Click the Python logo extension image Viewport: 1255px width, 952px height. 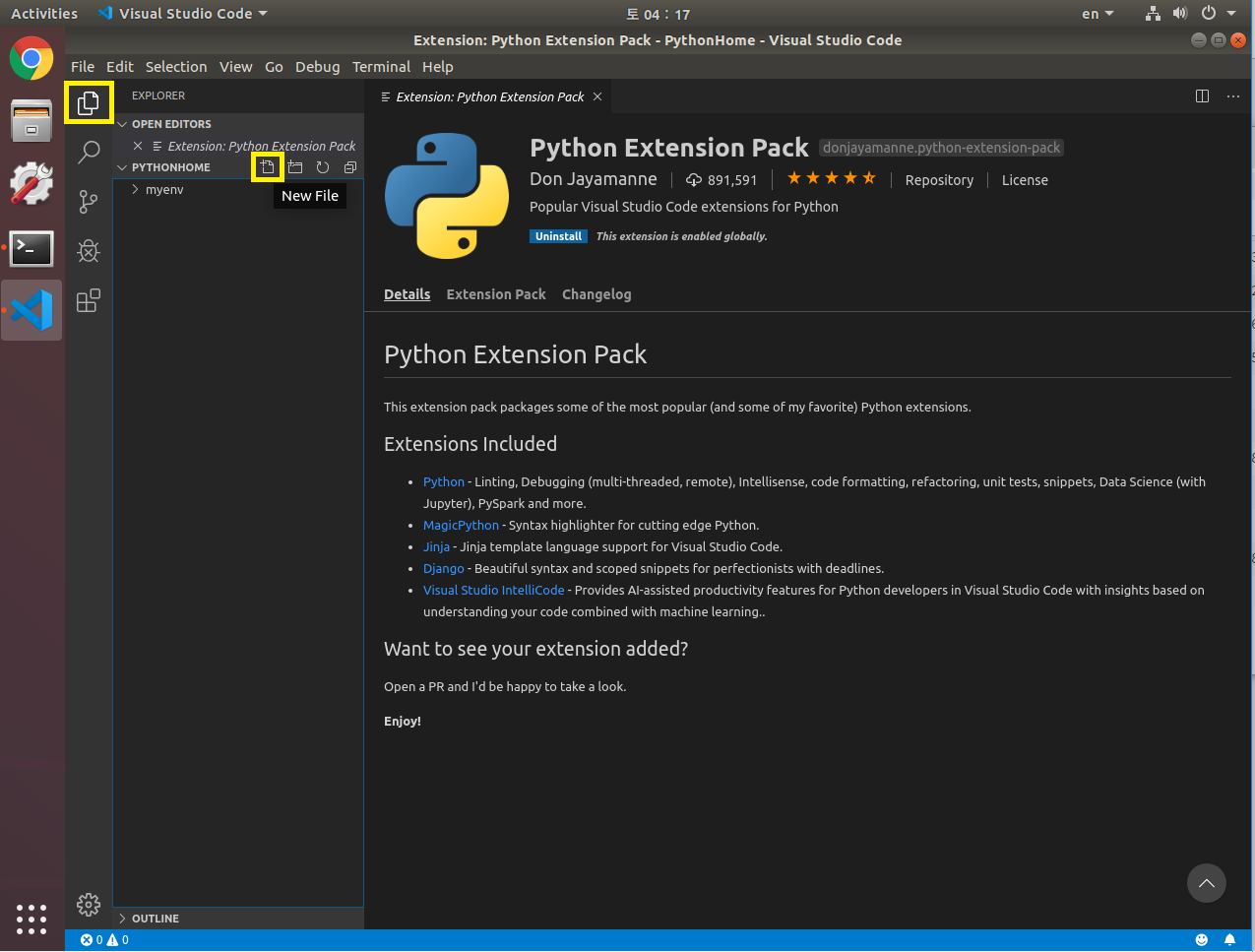447,196
